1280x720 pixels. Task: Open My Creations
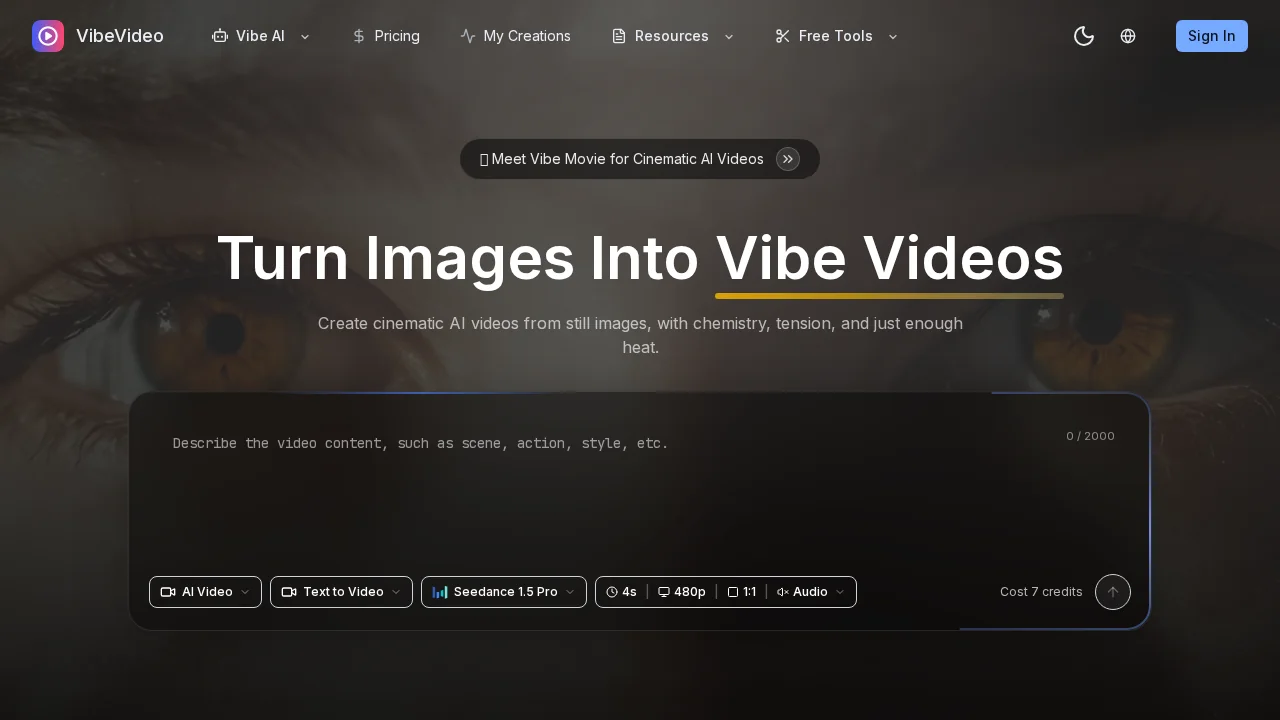pos(516,36)
